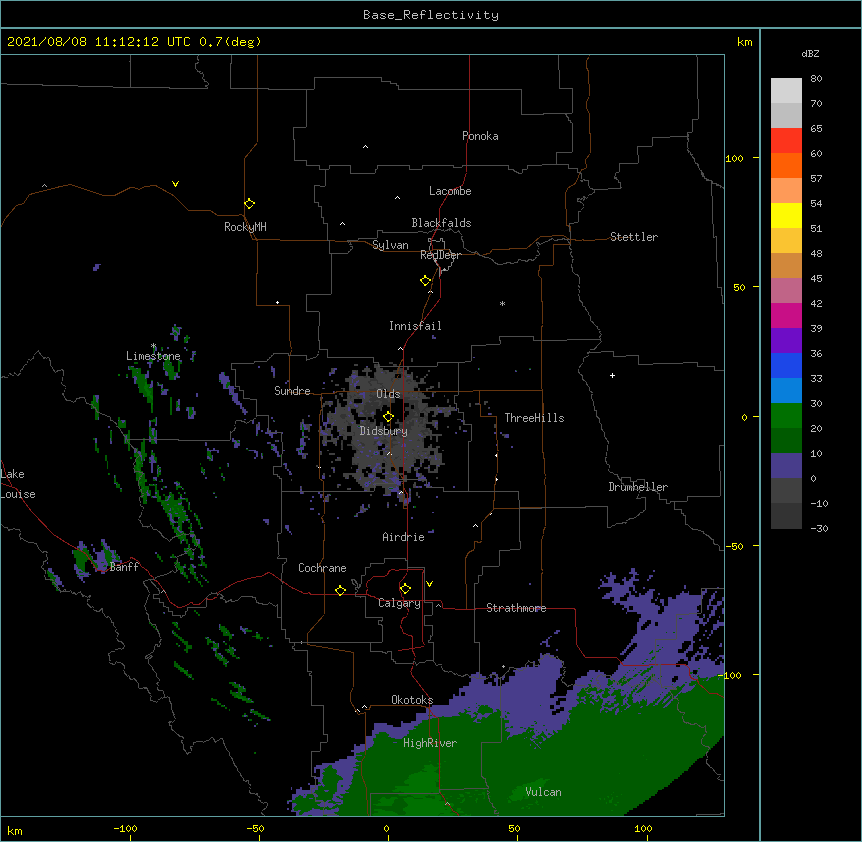The image size is (862, 842).
Task: Click the Stettler label
Action: 634,237
